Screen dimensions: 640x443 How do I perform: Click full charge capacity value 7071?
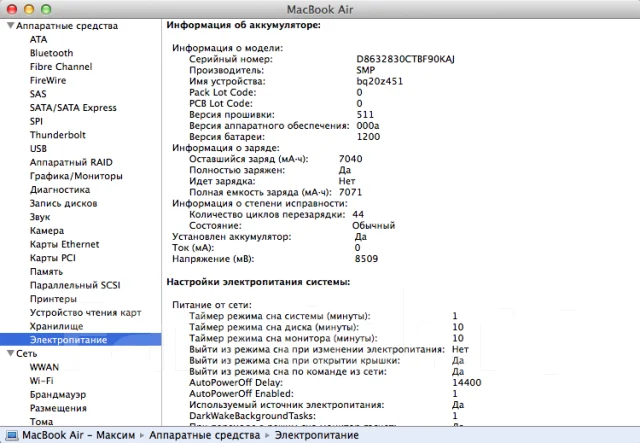coord(351,192)
